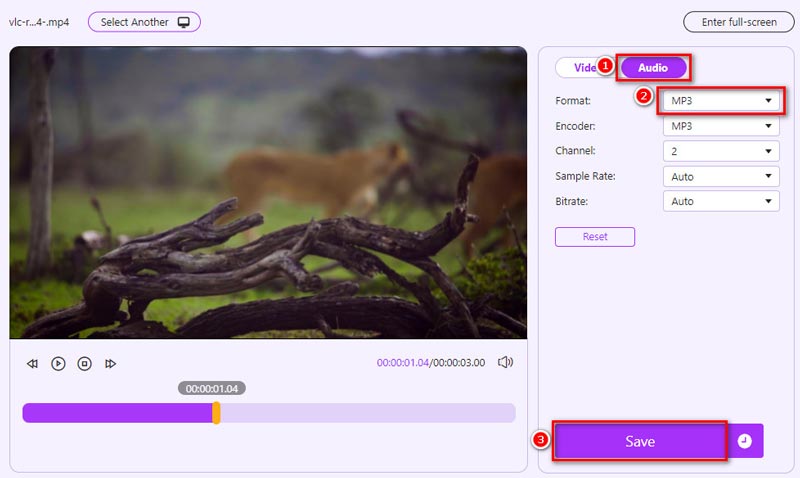Viewport: 800px width, 478px height.
Task: Click the unplayed portion of the timeline
Action: tap(367, 413)
